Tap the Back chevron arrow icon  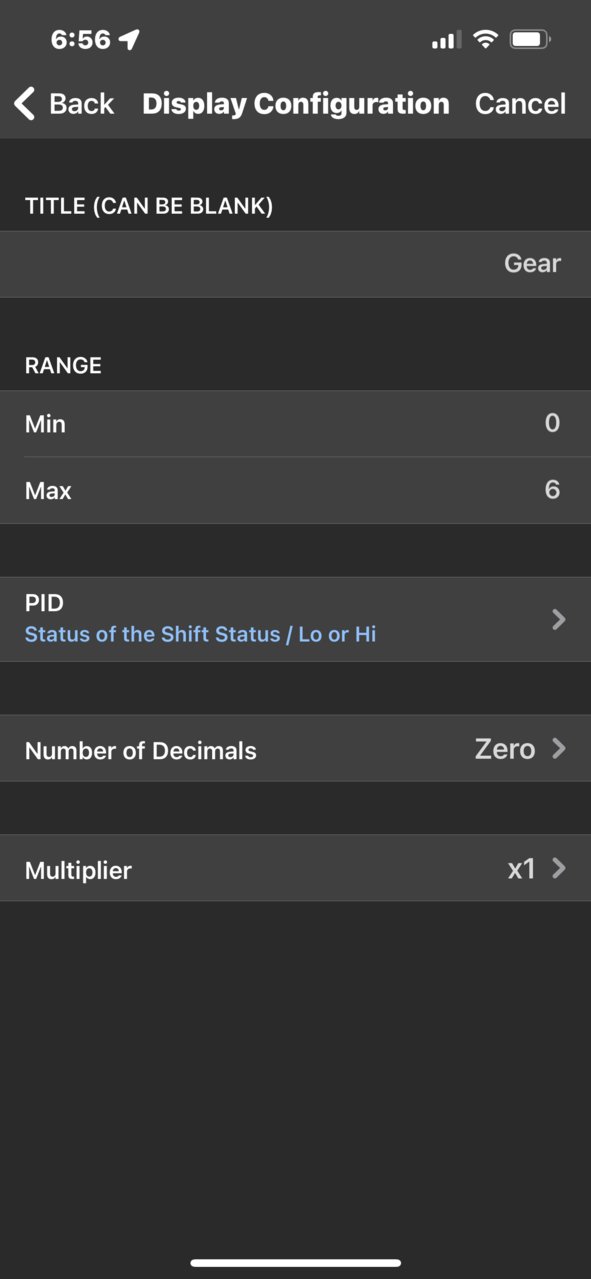pos(25,103)
